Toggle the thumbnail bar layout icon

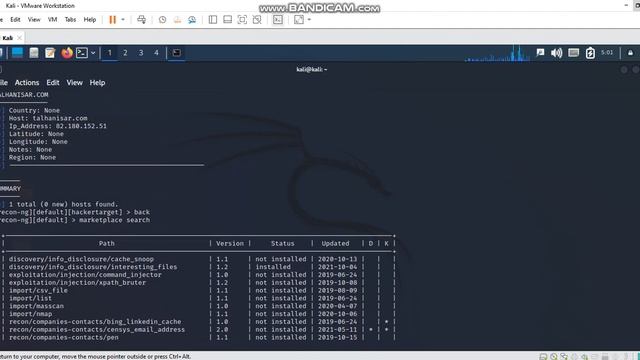227,20
